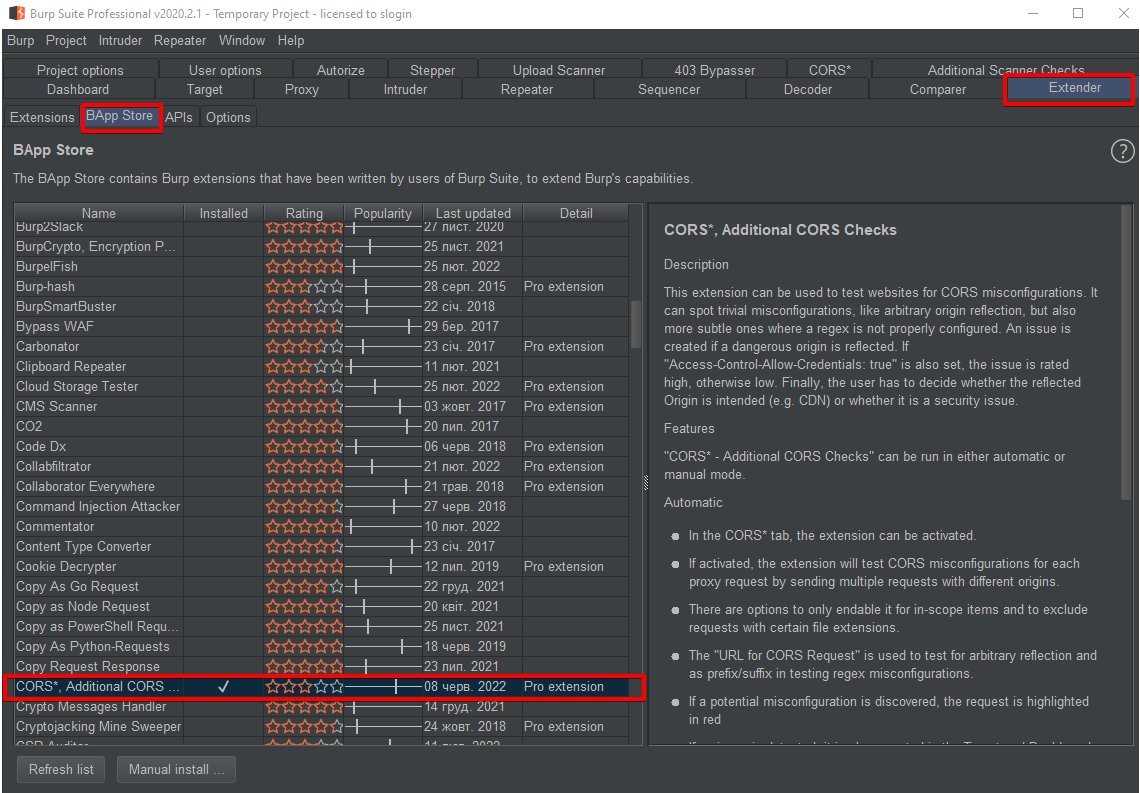Click the popularity bar for CMS Scanner
1140x793 pixels.
pyautogui.click(x=383, y=406)
